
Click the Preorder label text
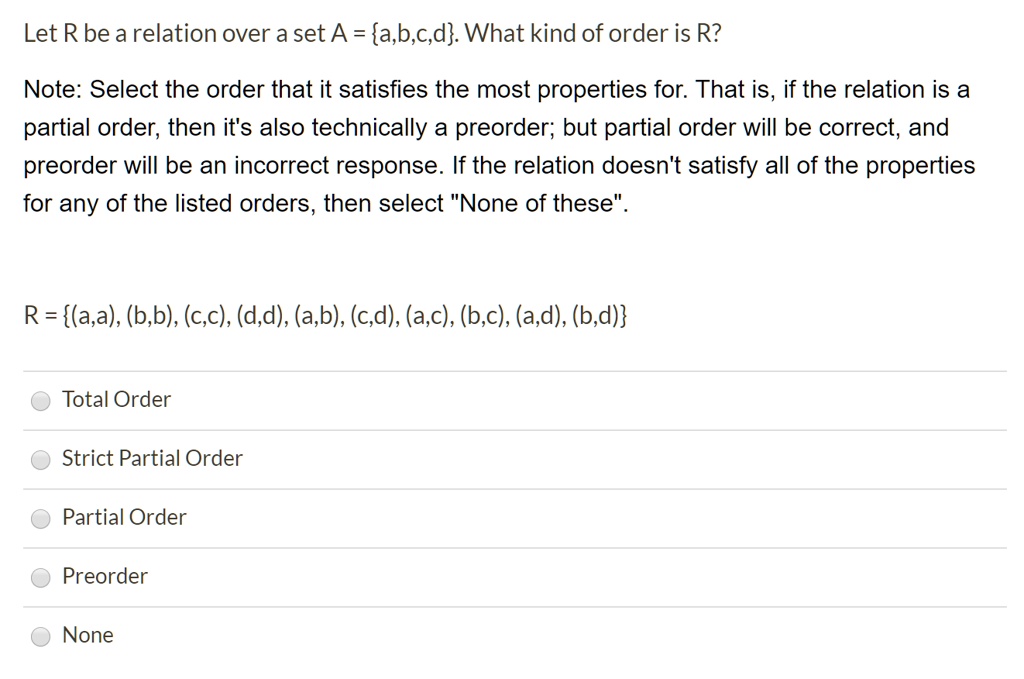pyautogui.click(x=104, y=577)
